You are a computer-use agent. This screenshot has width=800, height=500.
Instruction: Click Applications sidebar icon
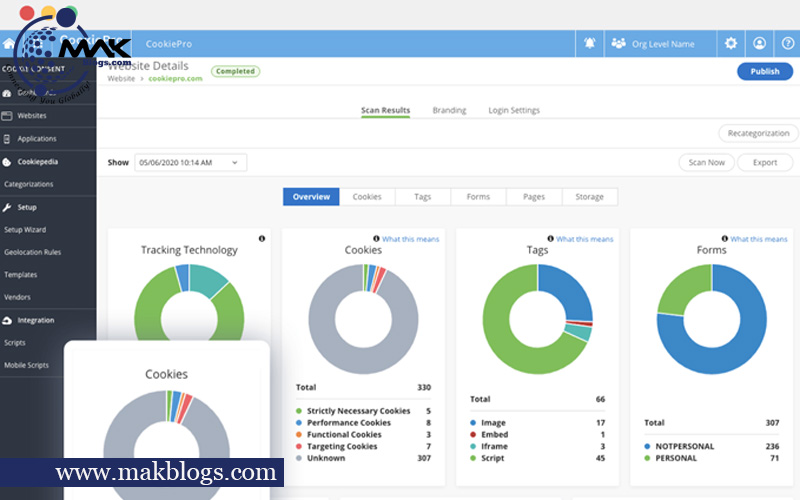(7, 139)
